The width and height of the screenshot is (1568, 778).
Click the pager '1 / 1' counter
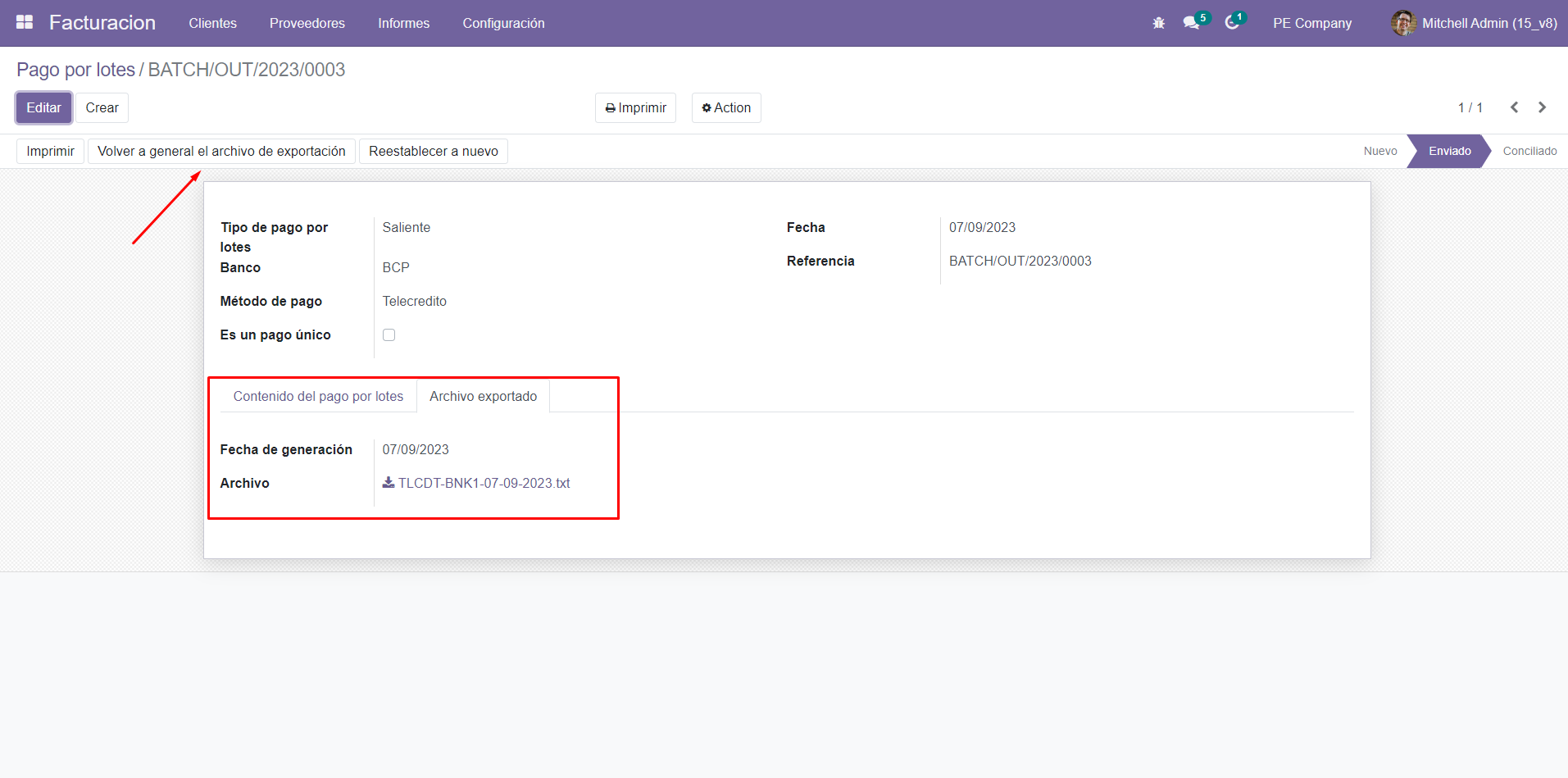click(1470, 107)
